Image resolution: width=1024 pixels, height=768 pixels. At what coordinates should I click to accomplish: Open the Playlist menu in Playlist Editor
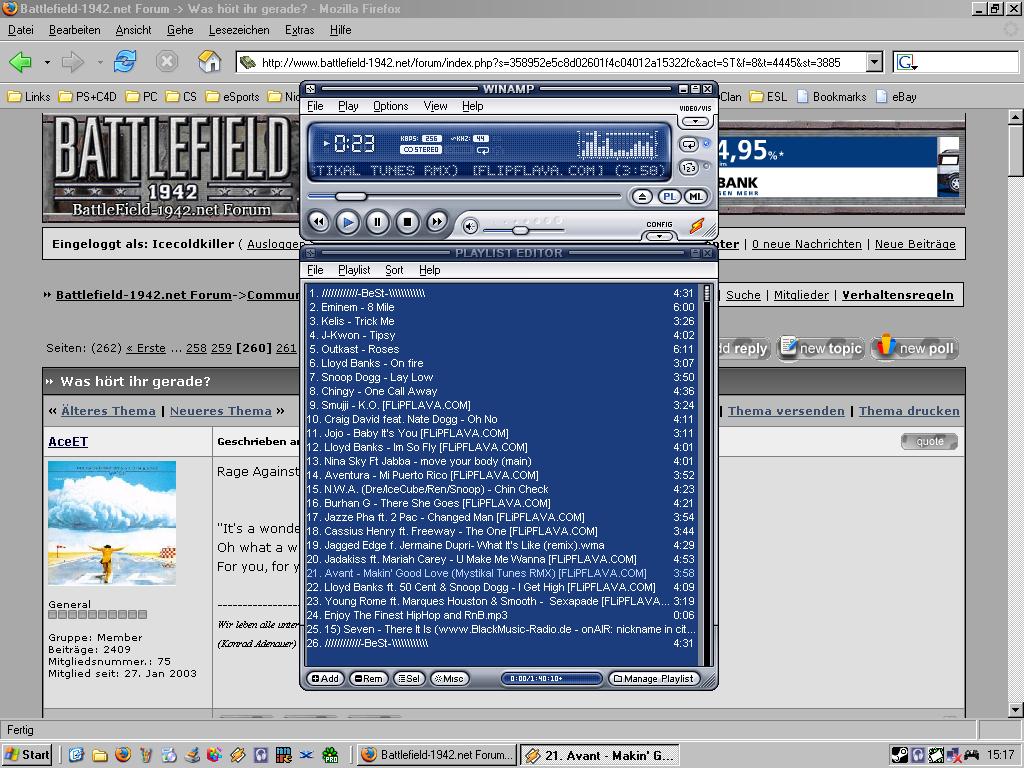pos(354,270)
